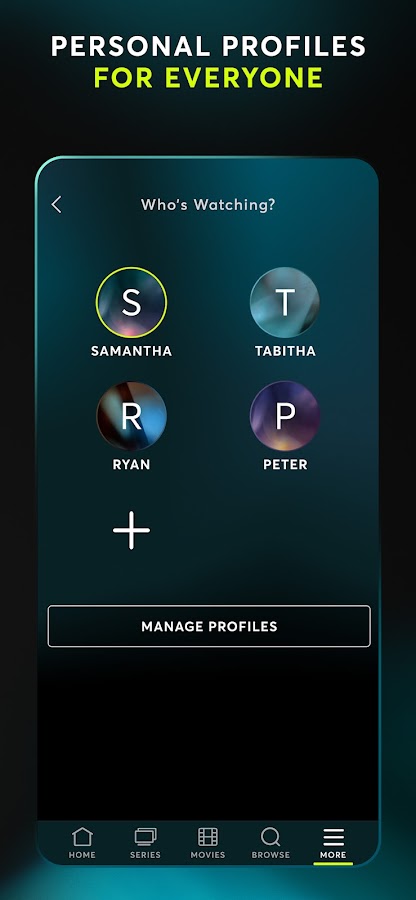This screenshot has width=416, height=900.
Task: Click the Manage Profiles button
Action: (x=209, y=626)
